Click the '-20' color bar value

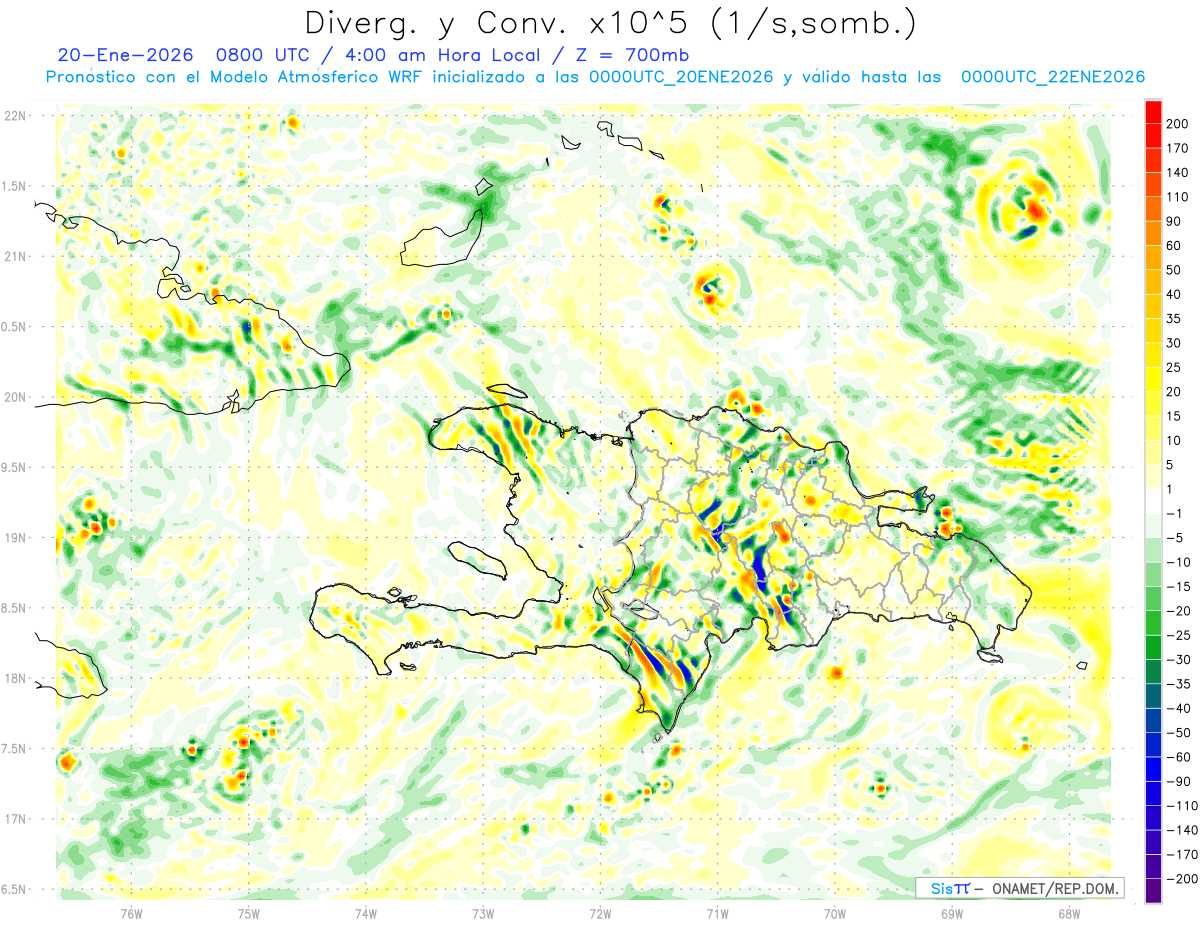pyautogui.click(x=1177, y=611)
